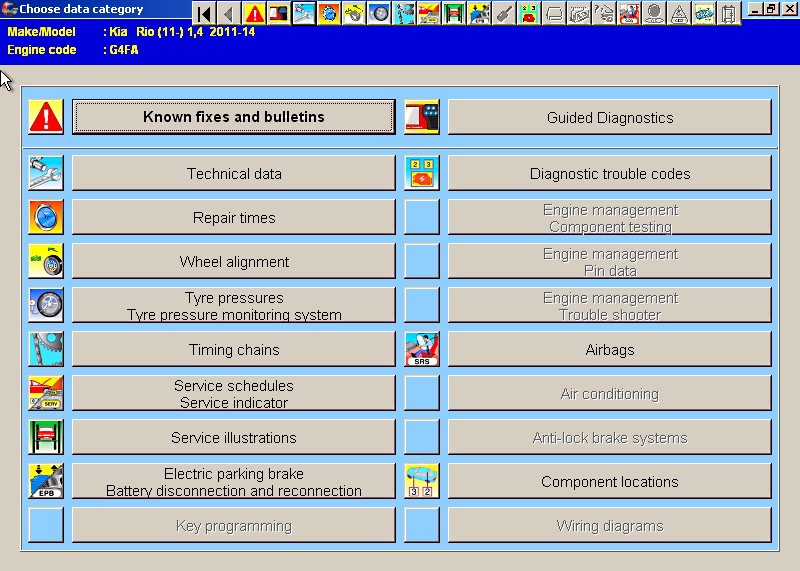
Task: Click the SRS icon beside Airbags
Action: (422, 350)
